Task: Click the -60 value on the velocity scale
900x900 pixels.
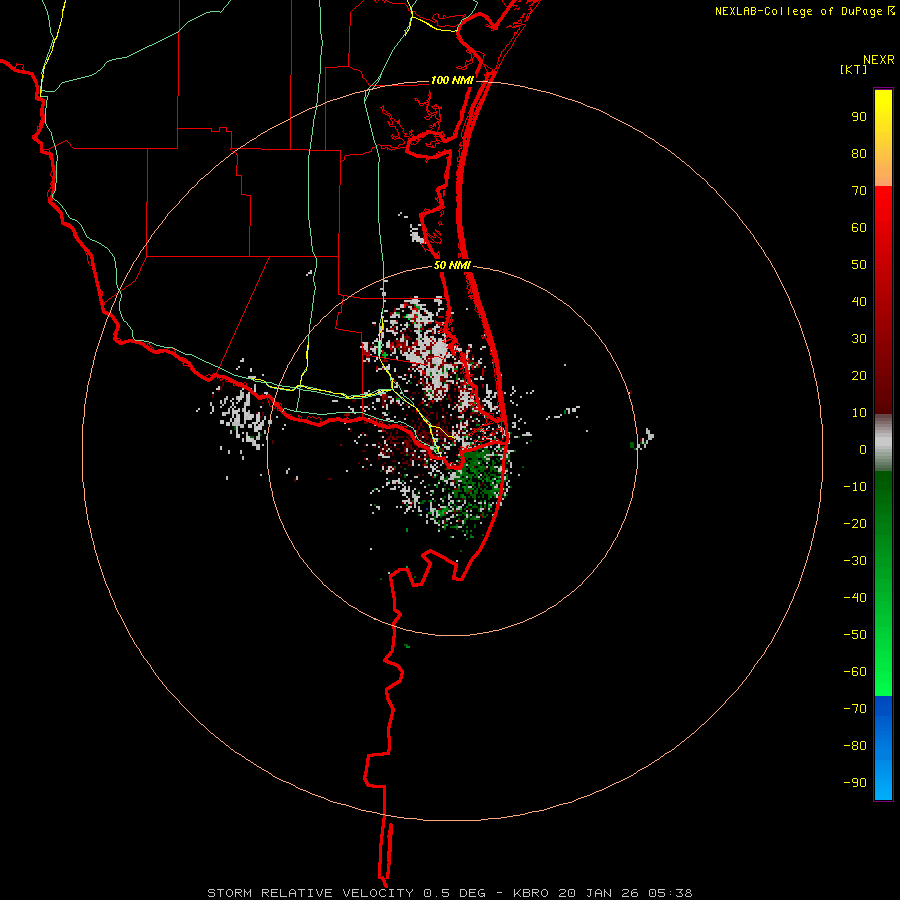Action: (x=855, y=672)
